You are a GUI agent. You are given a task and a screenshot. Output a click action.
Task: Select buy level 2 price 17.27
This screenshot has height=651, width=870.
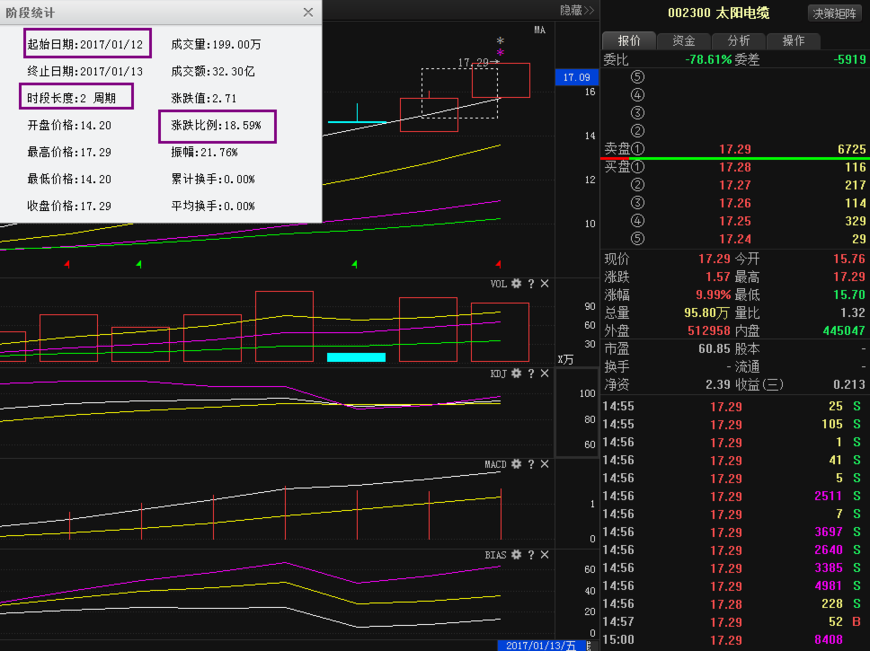coord(735,185)
